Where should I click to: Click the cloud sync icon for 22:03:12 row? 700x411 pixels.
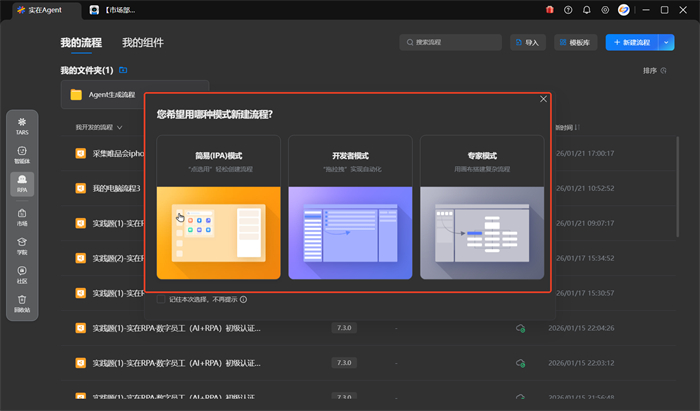coord(520,363)
